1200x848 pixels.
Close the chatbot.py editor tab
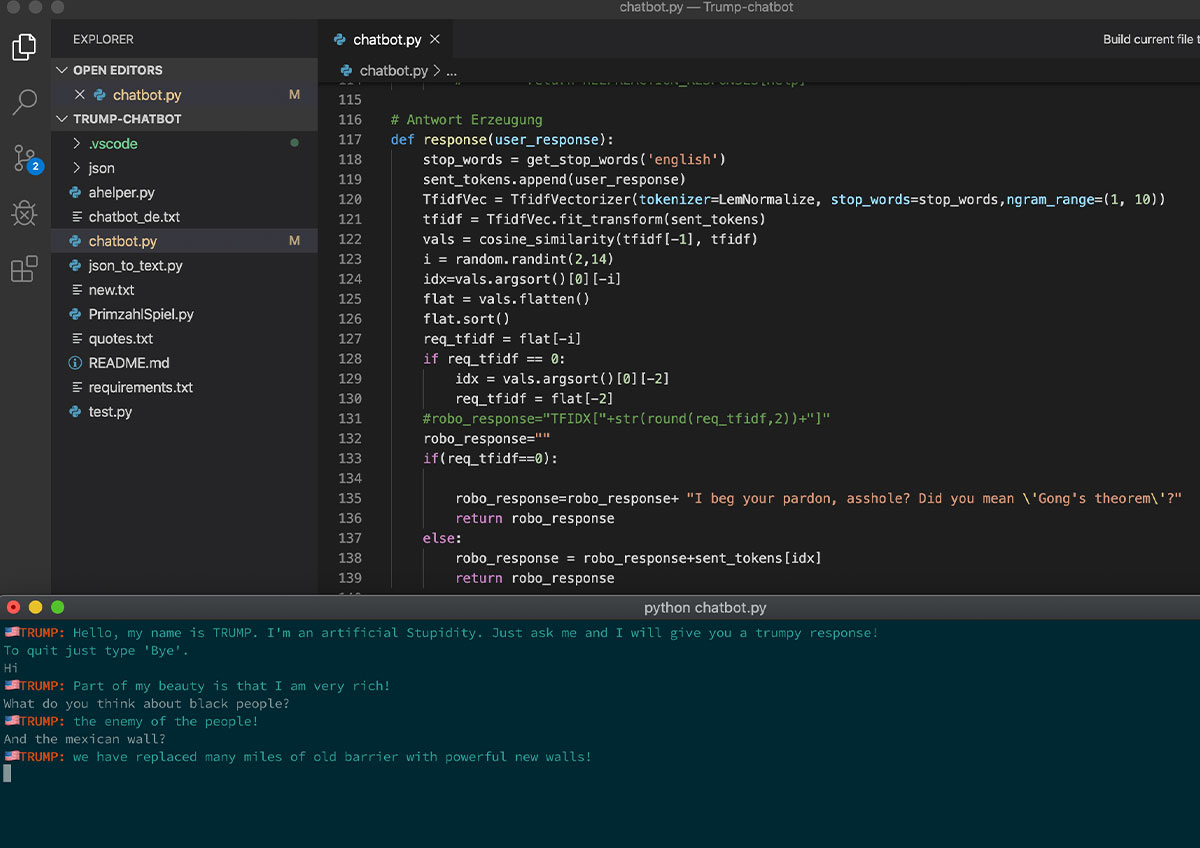[x=434, y=40]
